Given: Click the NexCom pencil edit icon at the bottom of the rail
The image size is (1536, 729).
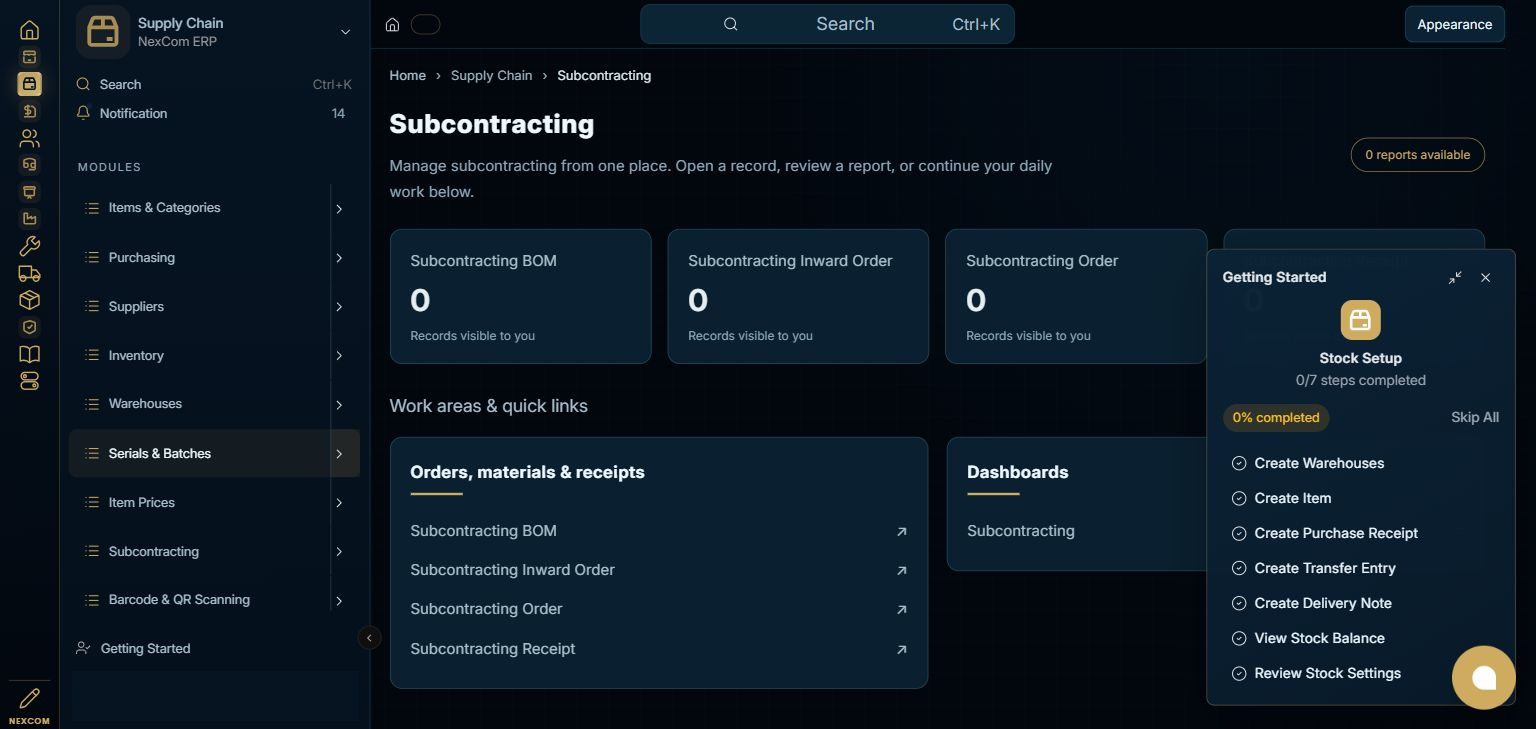Looking at the screenshot, I should click(29, 698).
